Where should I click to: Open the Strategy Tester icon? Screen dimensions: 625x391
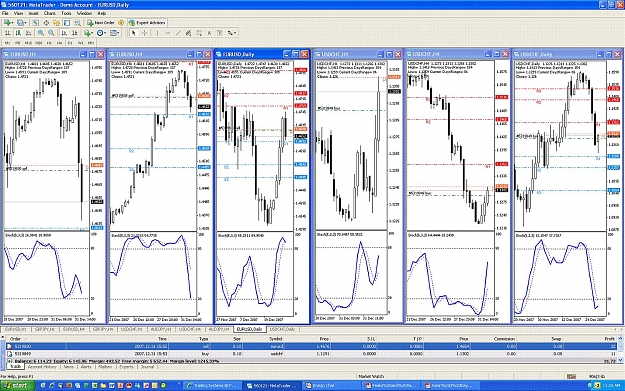pyautogui.click(x=77, y=23)
